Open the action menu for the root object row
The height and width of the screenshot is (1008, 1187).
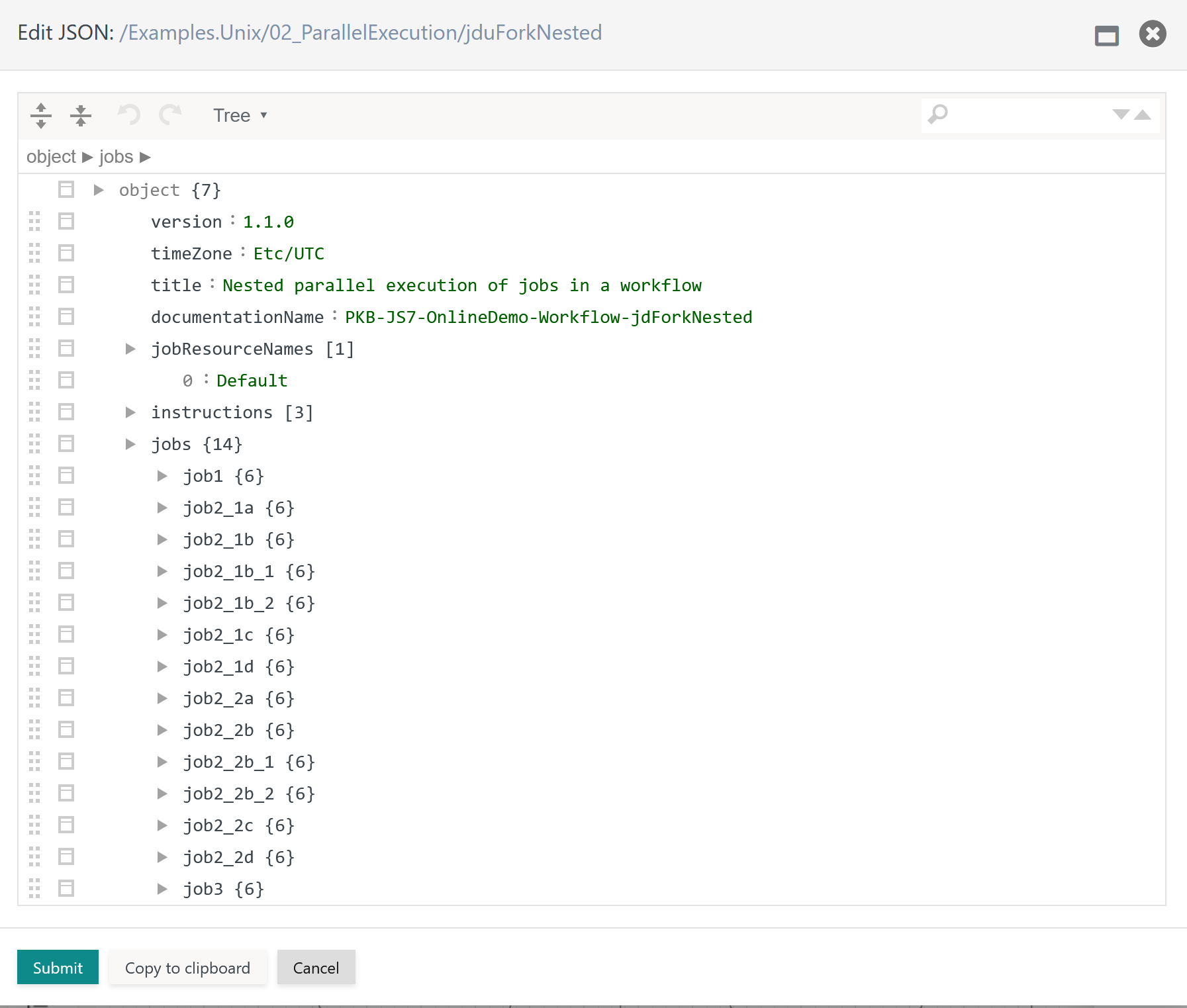tap(66, 189)
